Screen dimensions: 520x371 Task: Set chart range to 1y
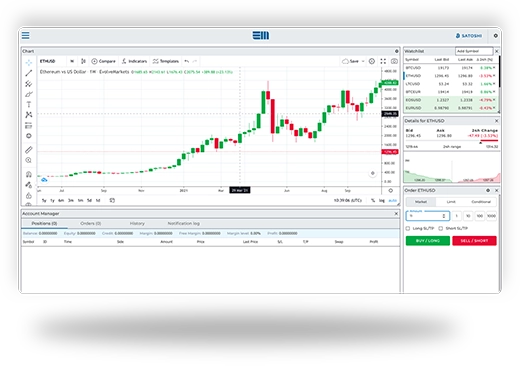(52, 201)
